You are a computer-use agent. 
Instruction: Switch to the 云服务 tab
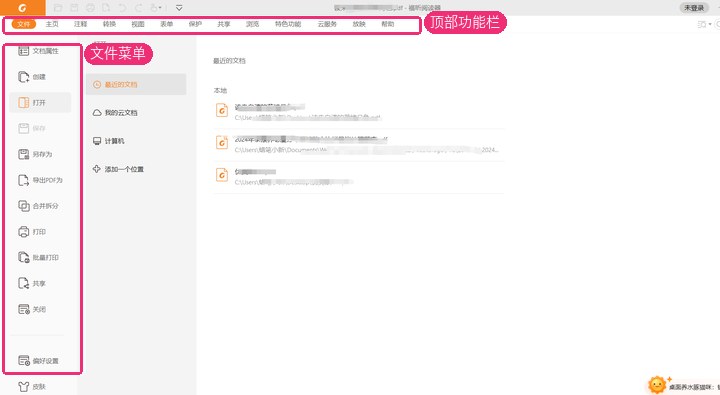(327, 24)
